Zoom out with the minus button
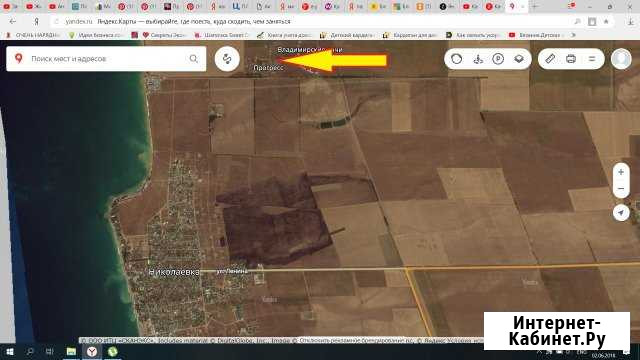This screenshot has width=640, height=360. point(621,189)
